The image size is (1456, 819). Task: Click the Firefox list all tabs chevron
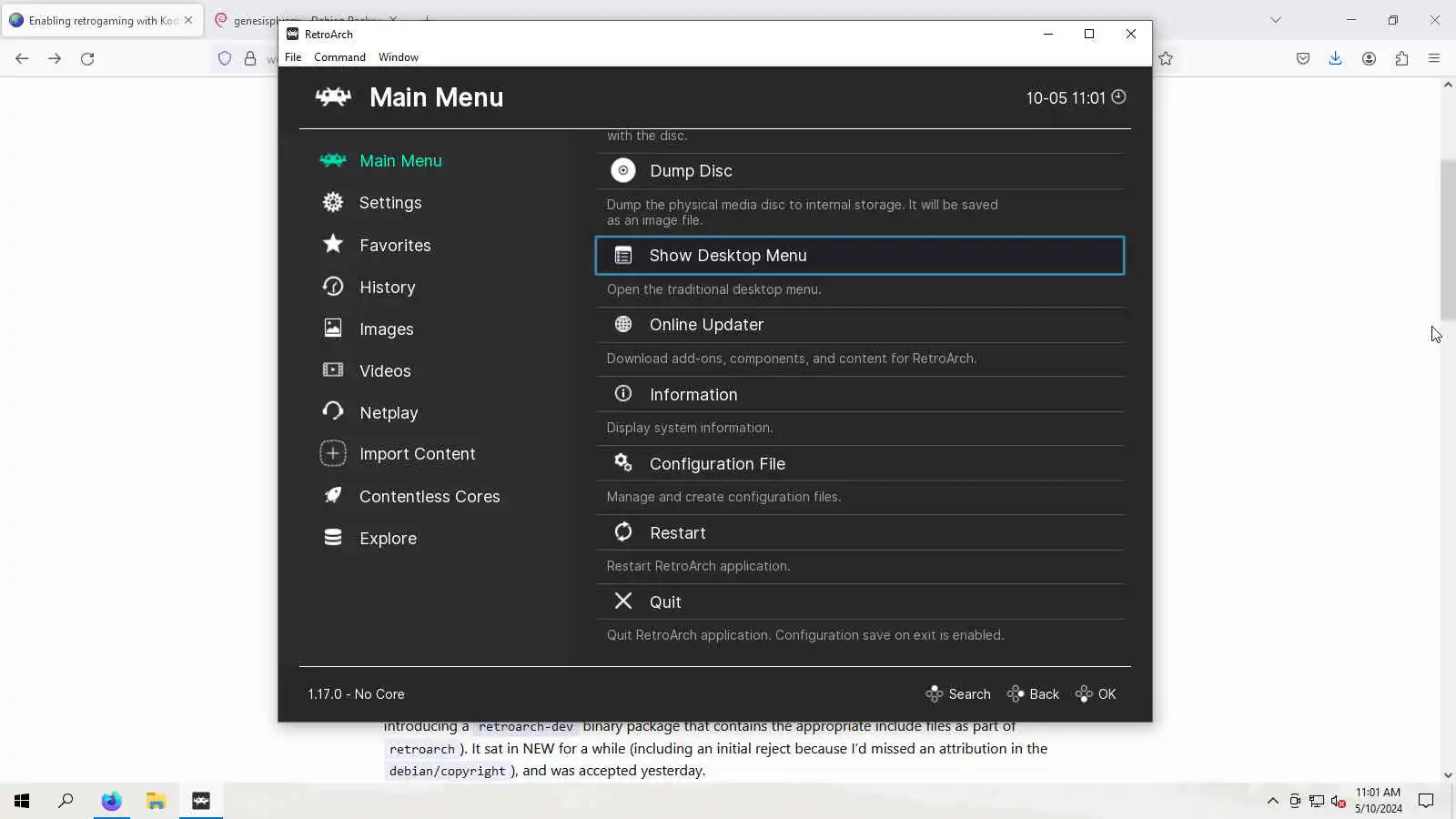pyautogui.click(x=1276, y=20)
